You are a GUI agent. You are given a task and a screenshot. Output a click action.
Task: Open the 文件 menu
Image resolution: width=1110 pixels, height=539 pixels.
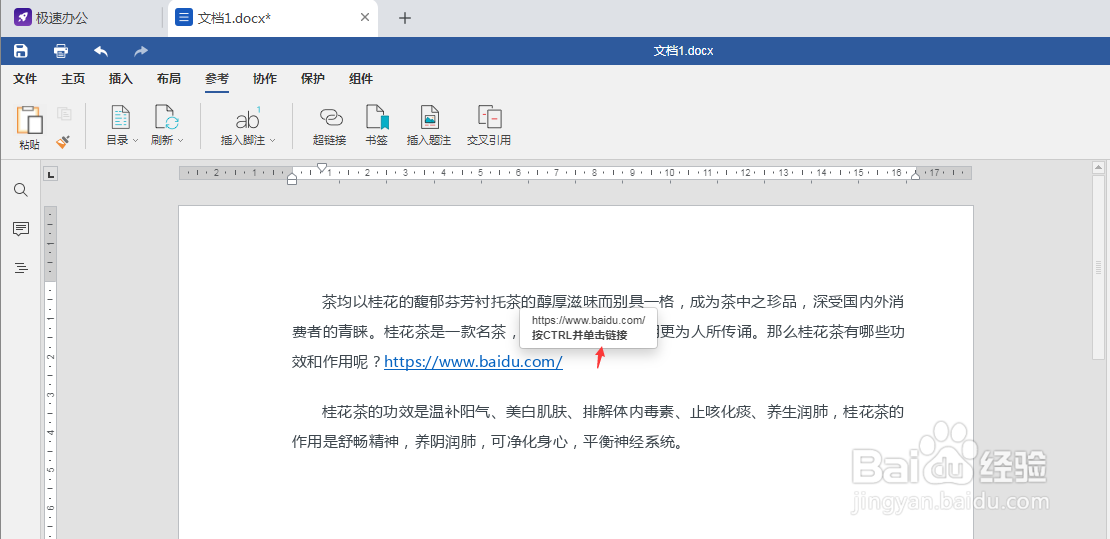pos(25,79)
